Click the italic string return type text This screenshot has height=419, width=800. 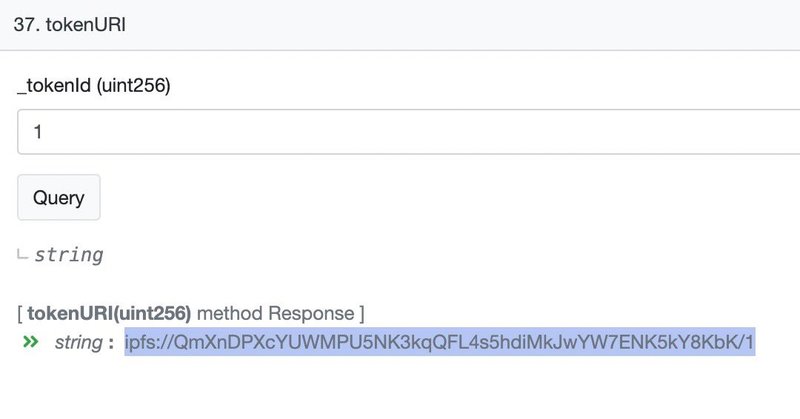point(69,254)
